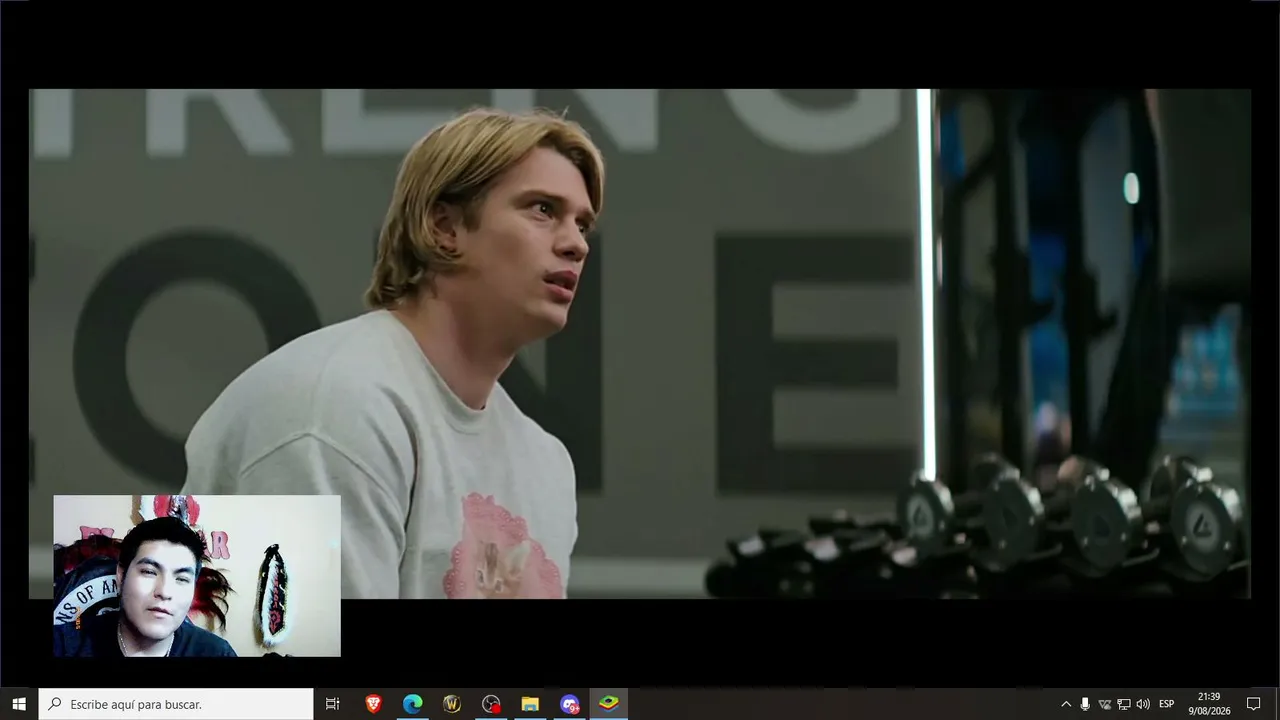This screenshot has height=720, width=1280.
Task: Click the webcam overlay thumbnail
Action: click(x=197, y=576)
